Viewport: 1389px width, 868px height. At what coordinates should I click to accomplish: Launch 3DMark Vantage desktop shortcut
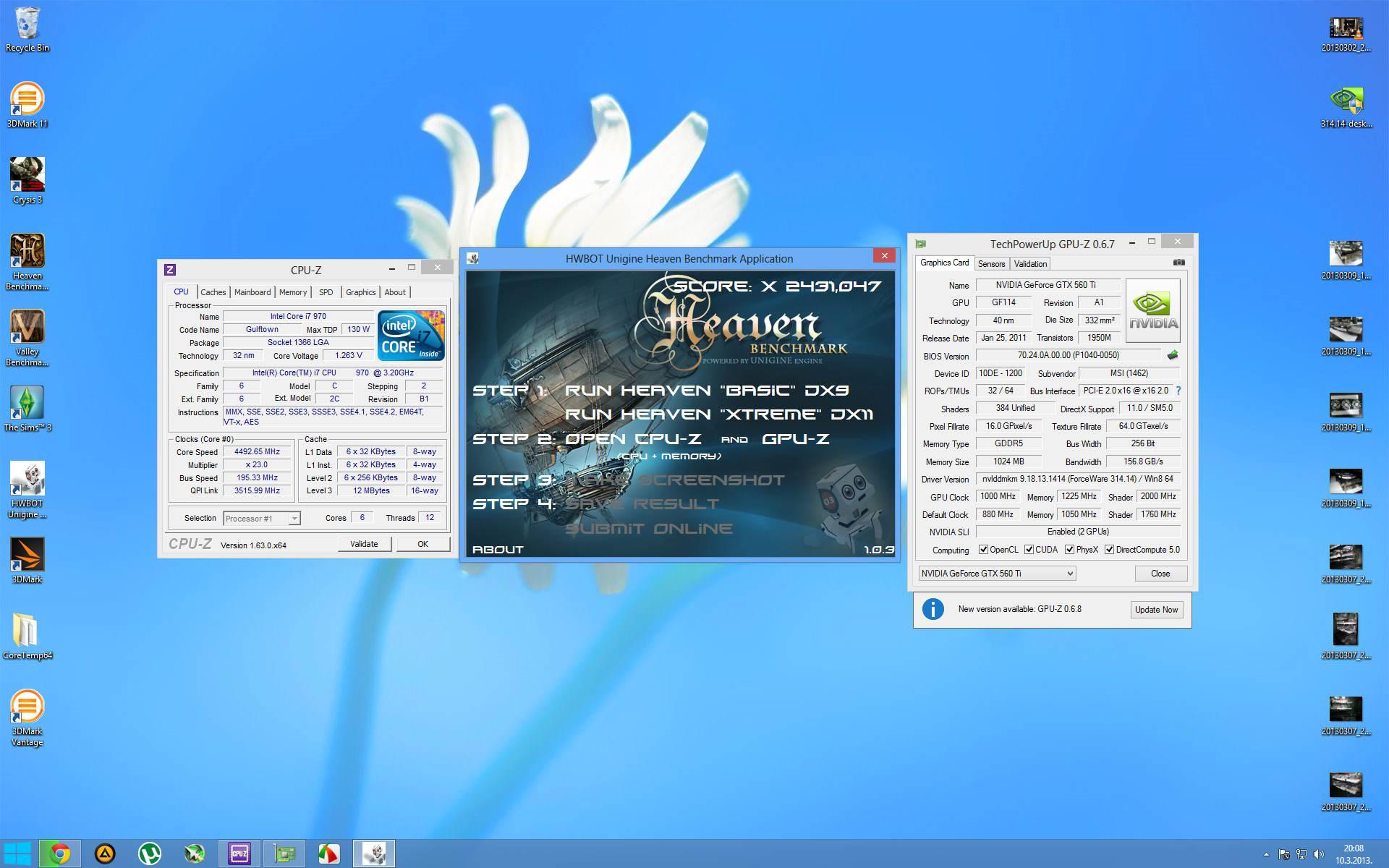[x=27, y=718]
